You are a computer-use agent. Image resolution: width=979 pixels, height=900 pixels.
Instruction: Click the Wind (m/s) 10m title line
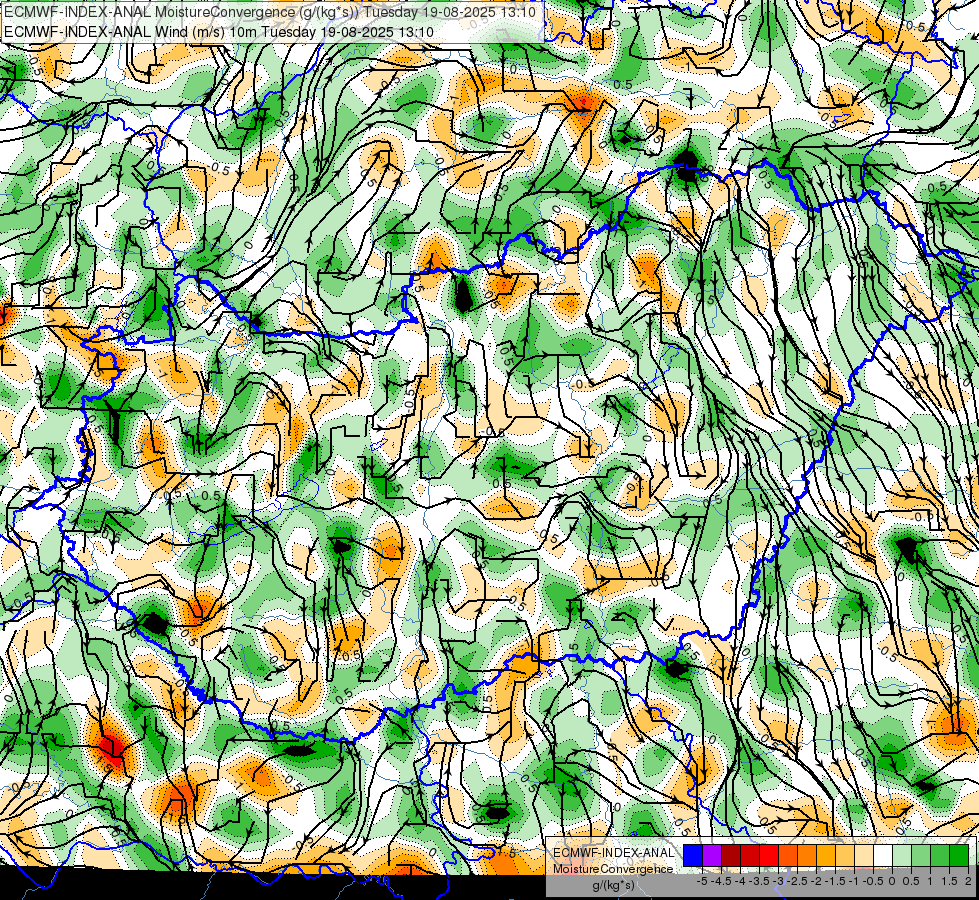(x=219, y=32)
